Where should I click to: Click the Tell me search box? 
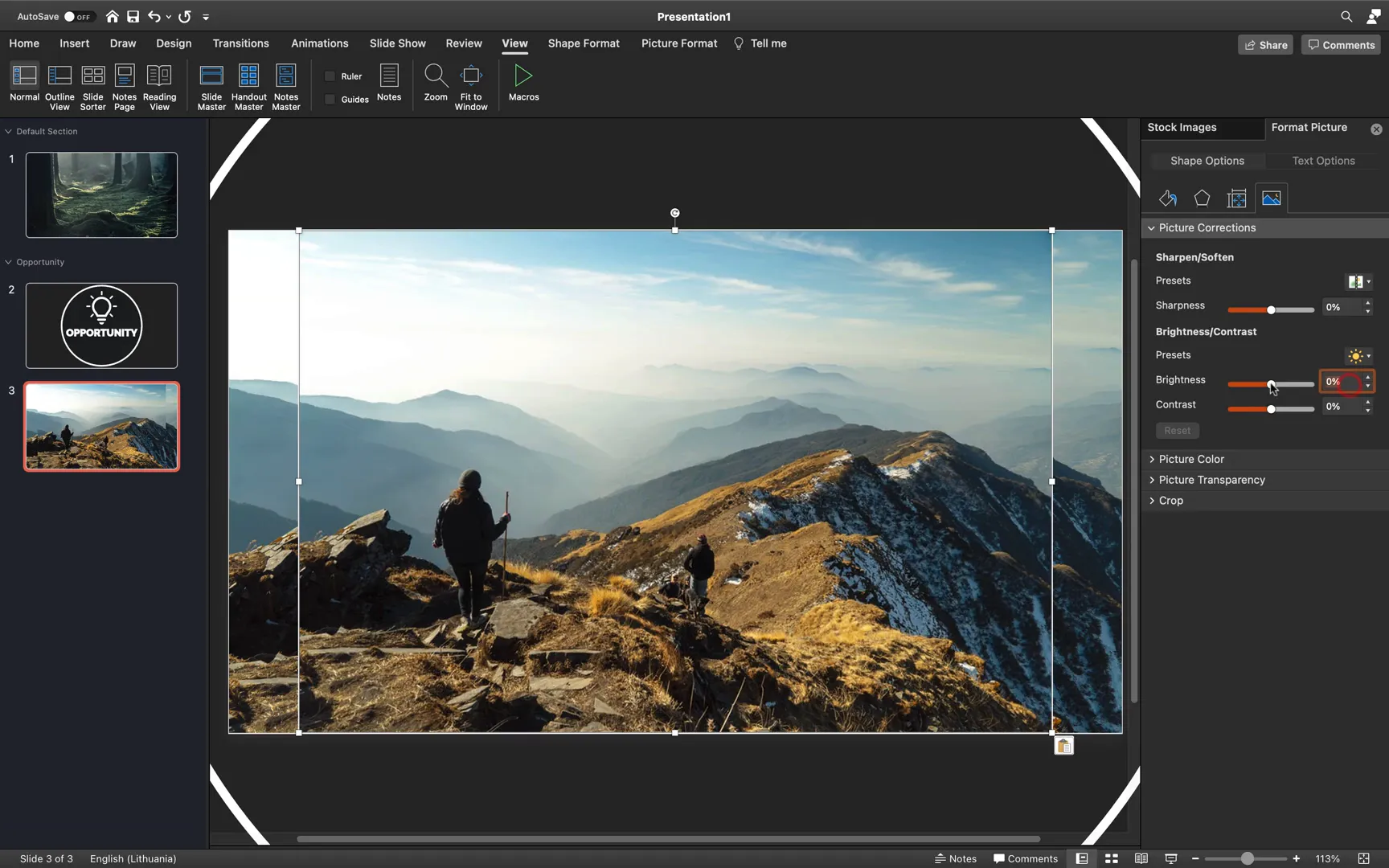click(x=760, y=43)
